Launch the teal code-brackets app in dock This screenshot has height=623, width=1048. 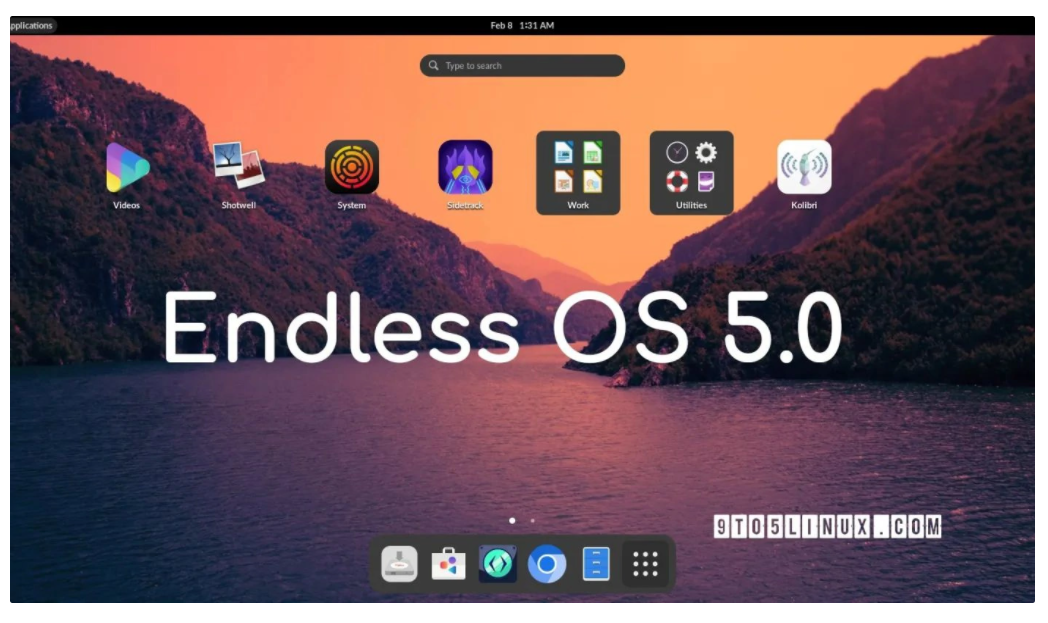[498, 564]
